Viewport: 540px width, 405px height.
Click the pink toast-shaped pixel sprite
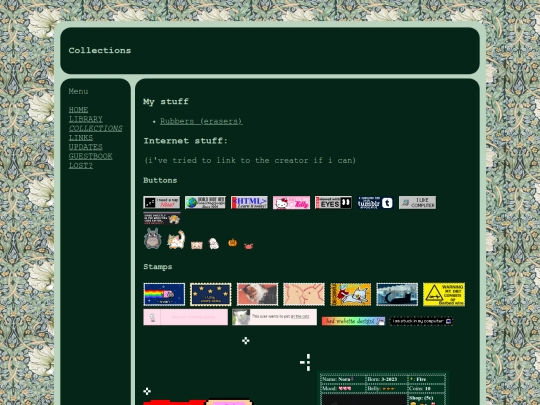pyautogui.click(x=197, y=245)
